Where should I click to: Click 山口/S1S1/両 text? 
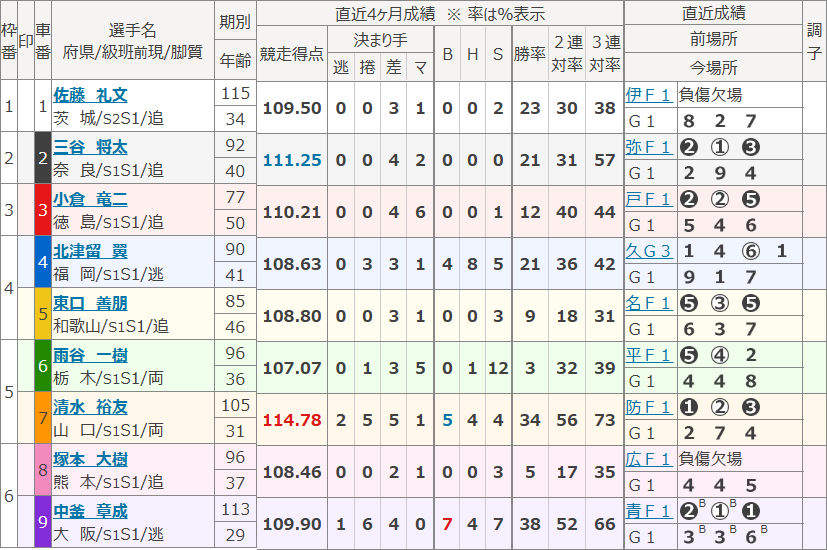click(109, 430)
